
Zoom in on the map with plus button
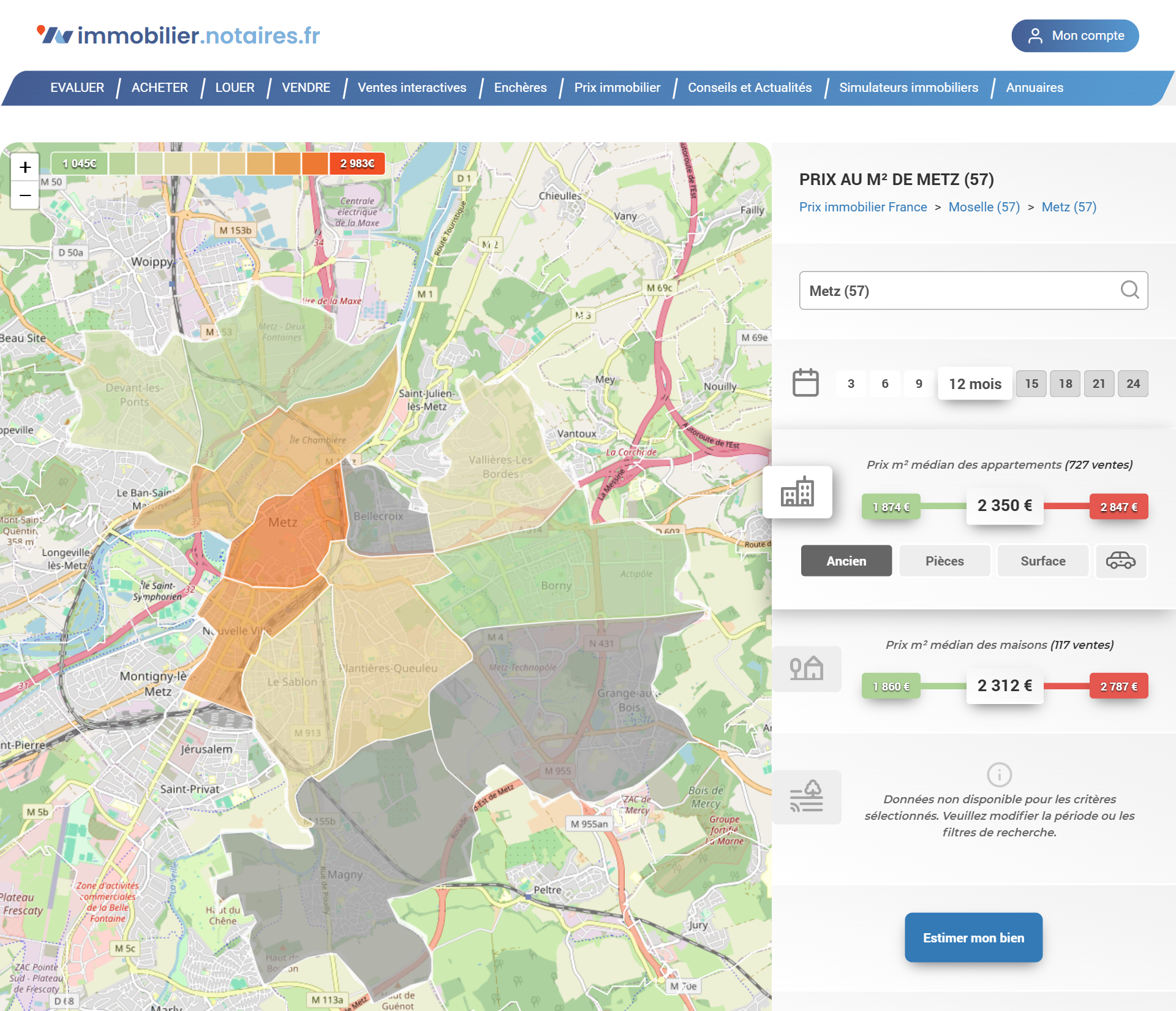[x=25, y=167]
